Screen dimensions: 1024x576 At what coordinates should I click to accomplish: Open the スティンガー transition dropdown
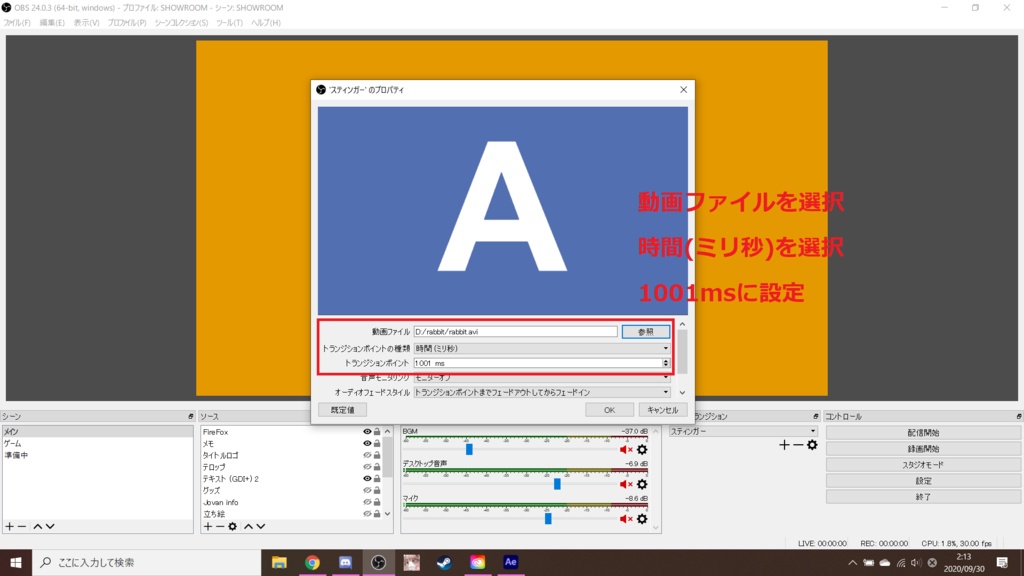[x=813, y=431]
